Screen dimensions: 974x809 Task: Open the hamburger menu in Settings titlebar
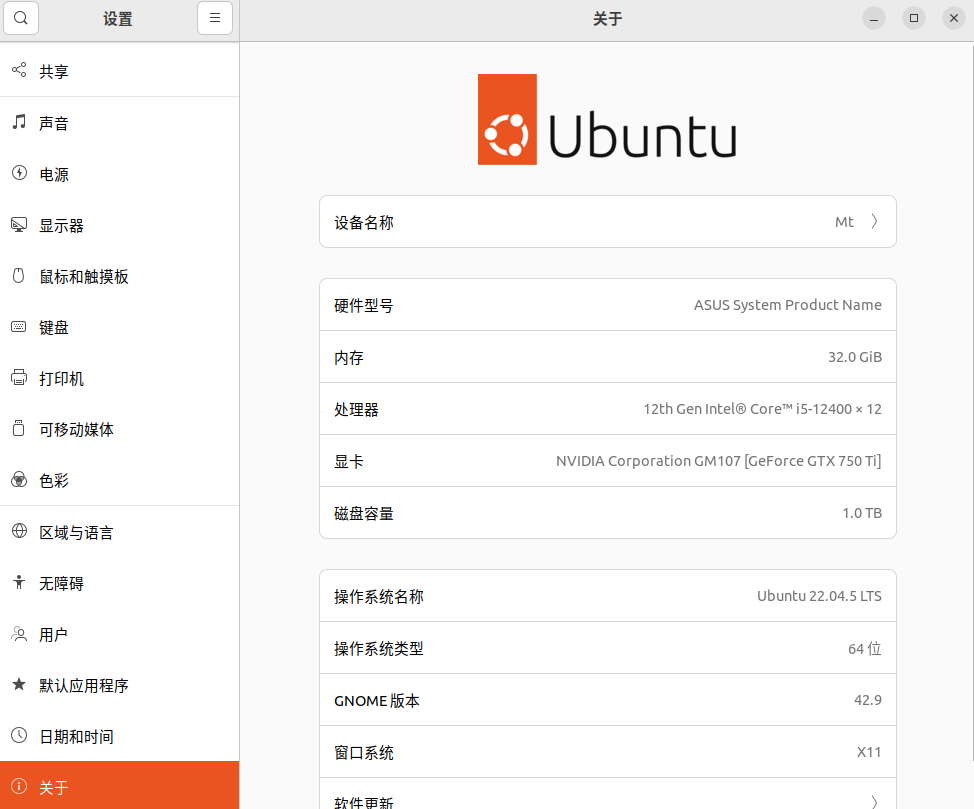(215, 18)
